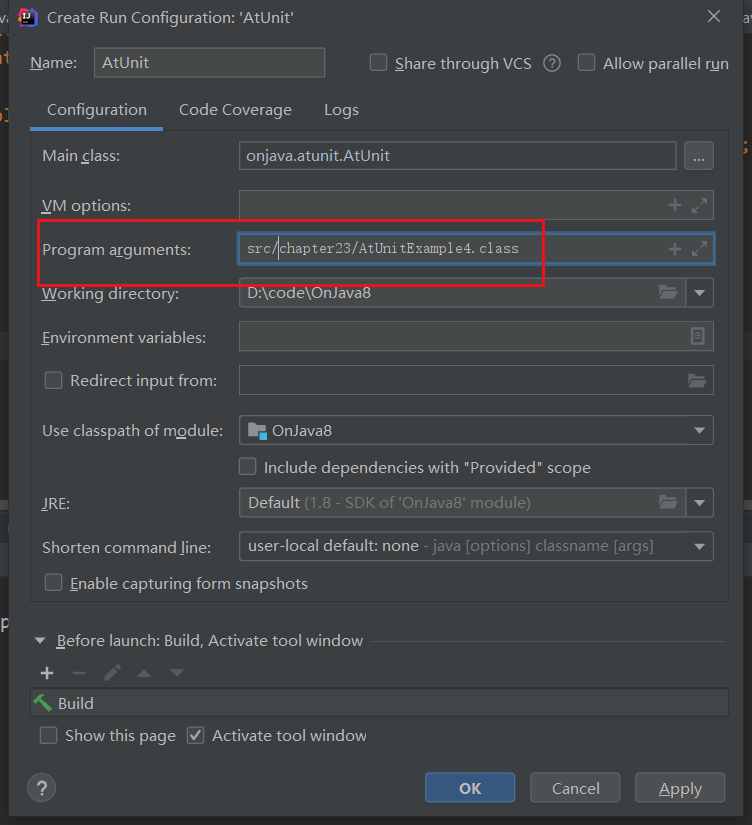Confirm with the OK button
Image resolution: width=752 pixels, height=825 pixels.
click(x=470, y=788)
